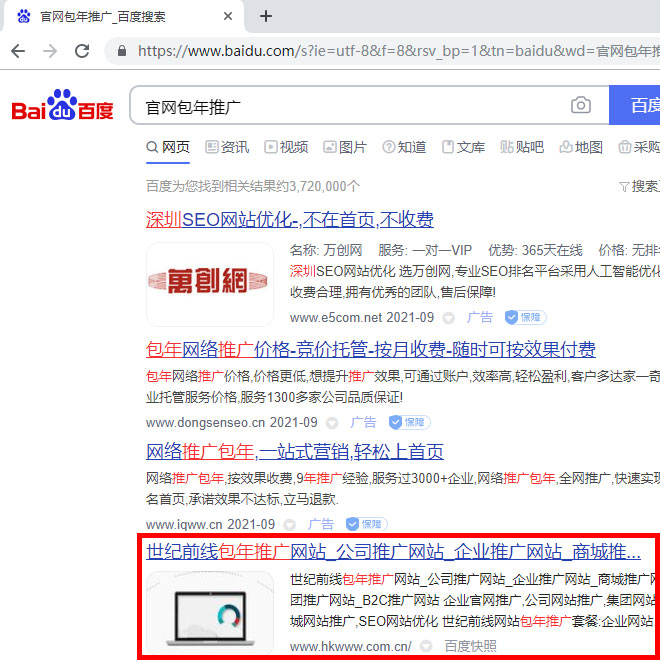The image size is (660, 660).
Task: Open the 搜索工具 filter
Action: click(x=640, y=186)
